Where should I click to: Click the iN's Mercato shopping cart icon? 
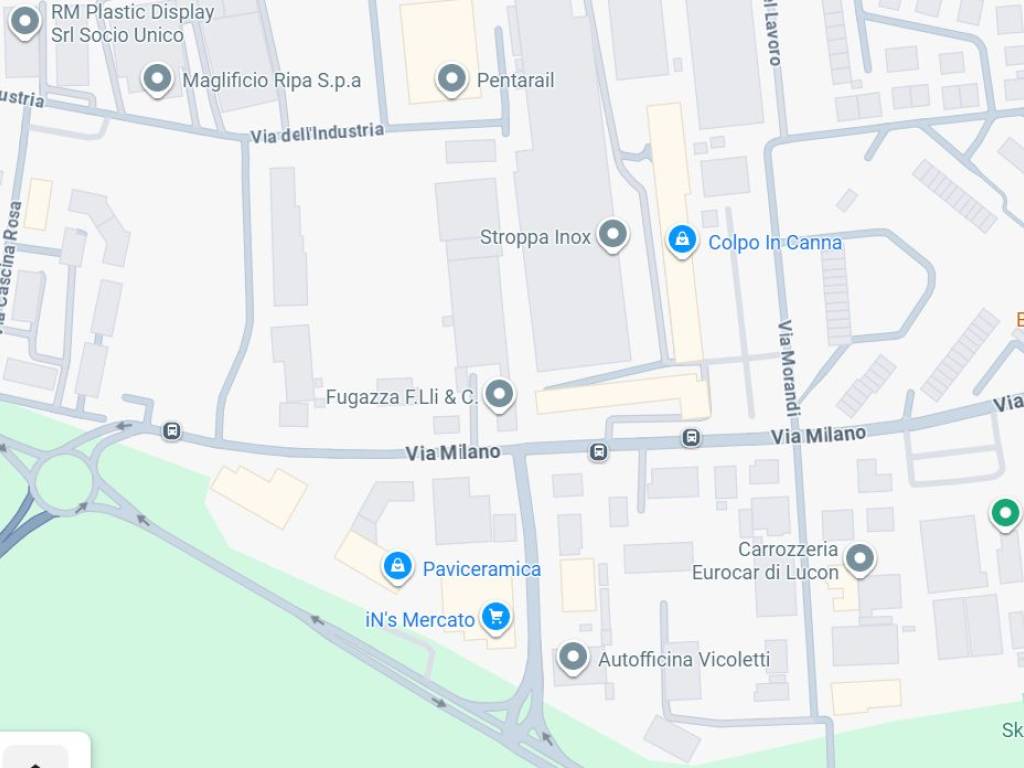pos(496,617)
